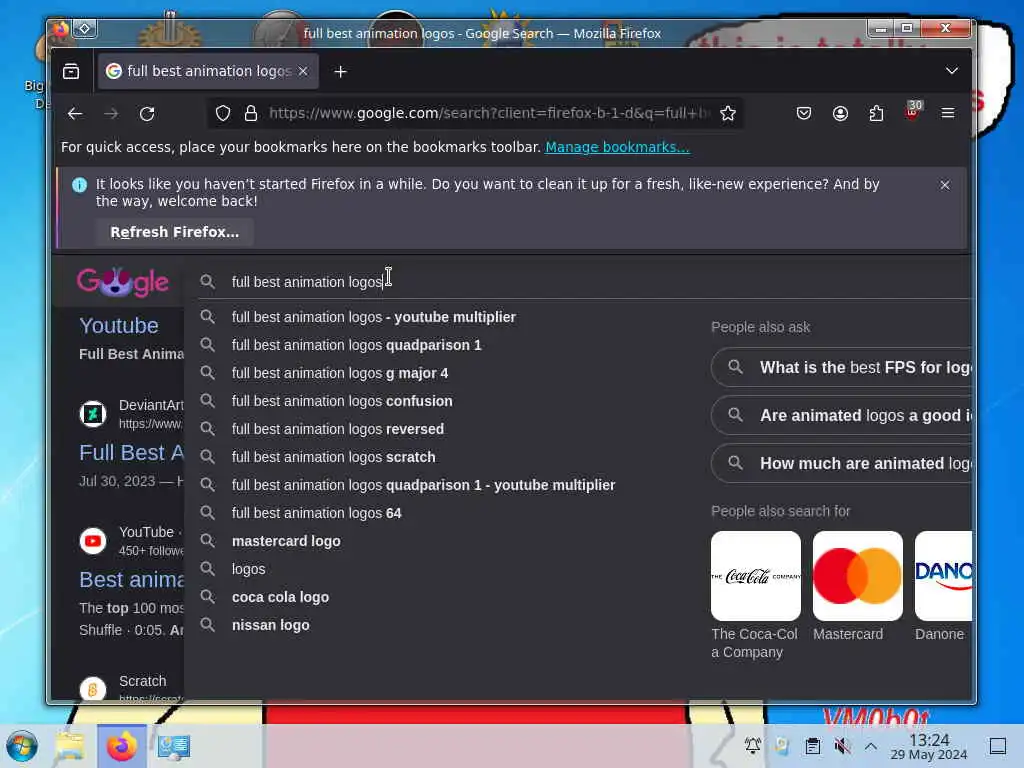Choose suggestion 'confusion'

(x=342, y=402)
